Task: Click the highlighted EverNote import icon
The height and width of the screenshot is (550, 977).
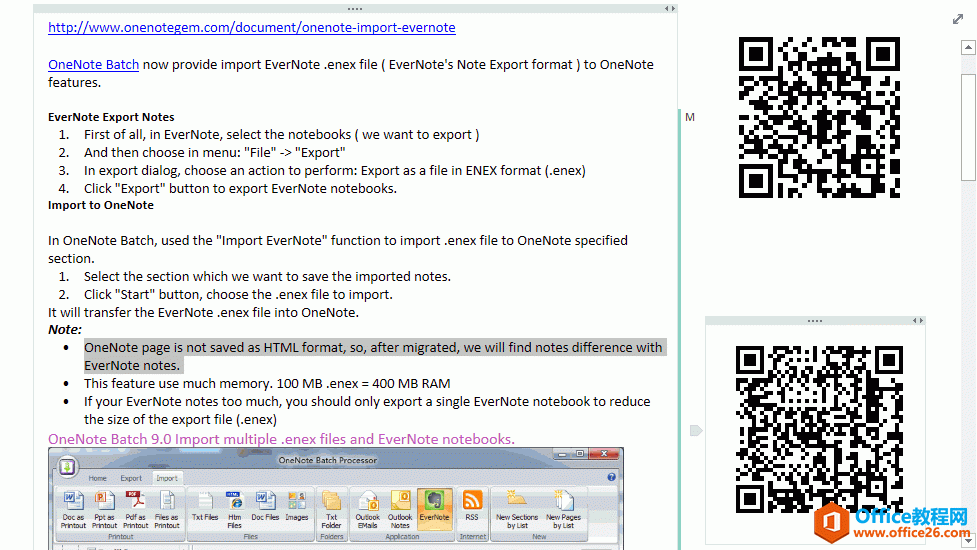Action: [x=434, y=509]
